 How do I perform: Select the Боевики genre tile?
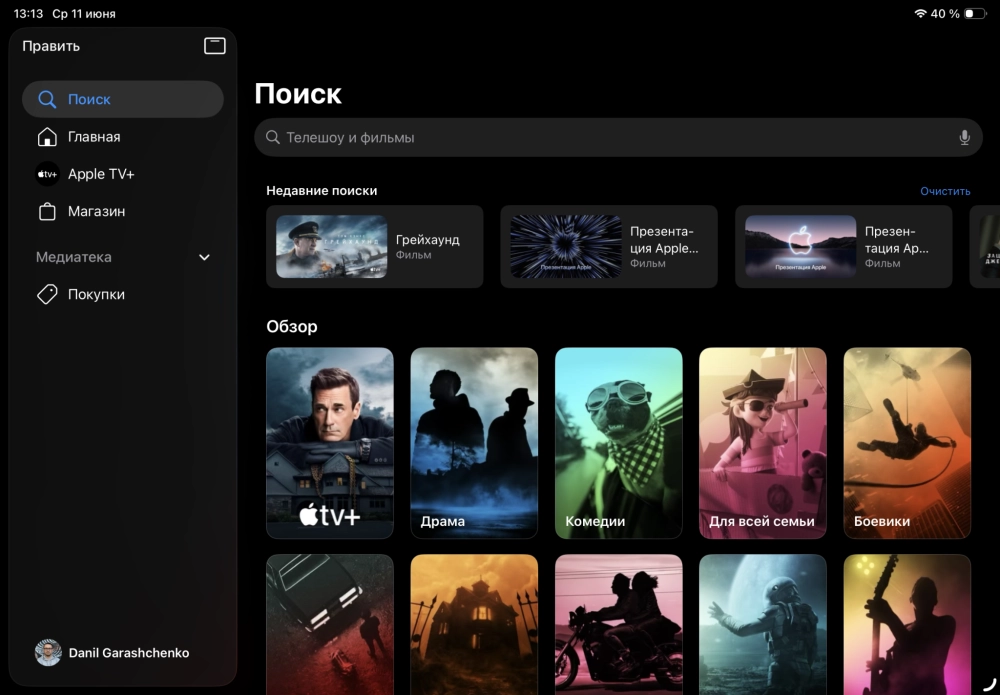pos(906,443)
